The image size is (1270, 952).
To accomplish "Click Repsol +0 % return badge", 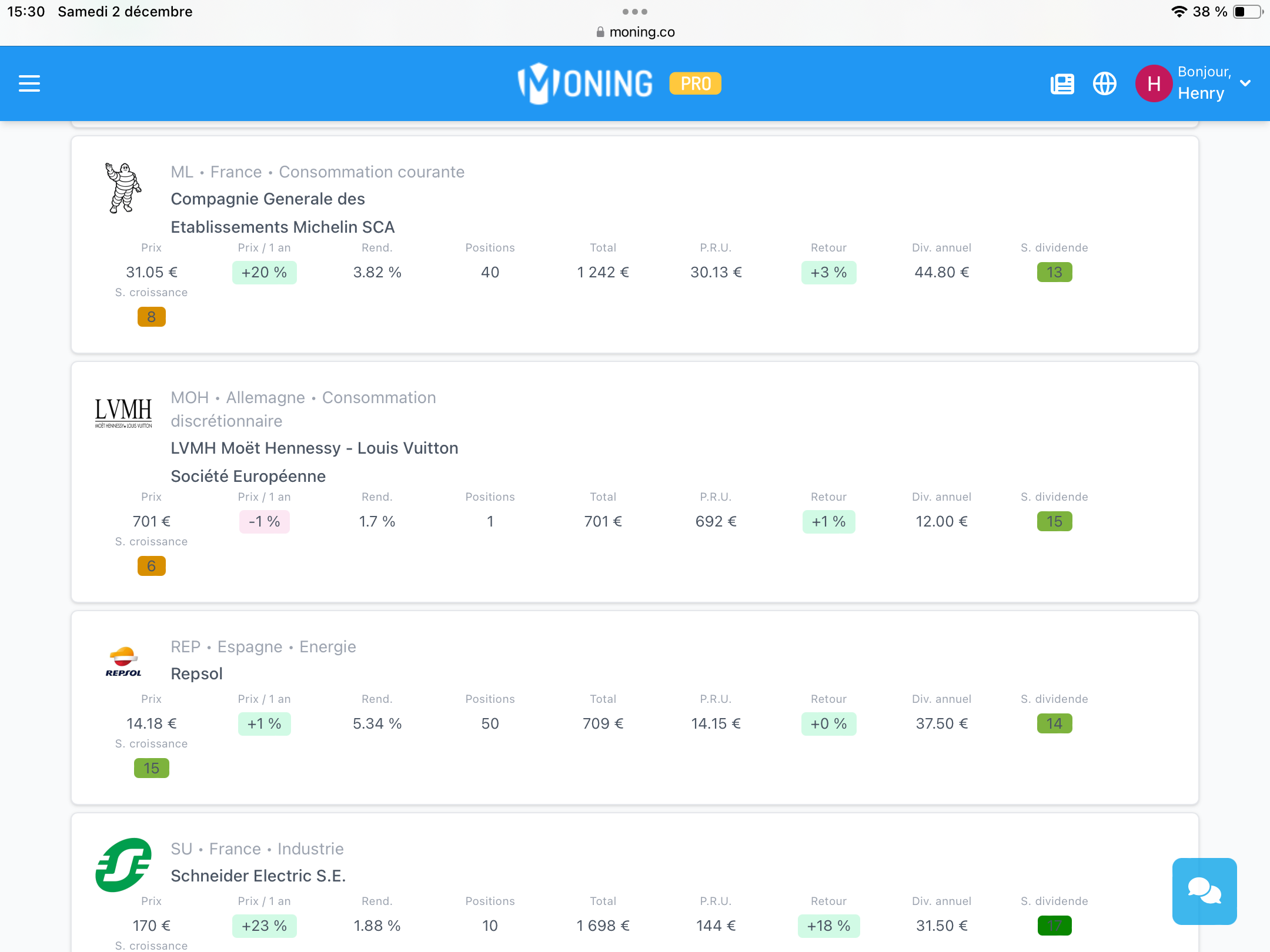I will pos(829,724).
